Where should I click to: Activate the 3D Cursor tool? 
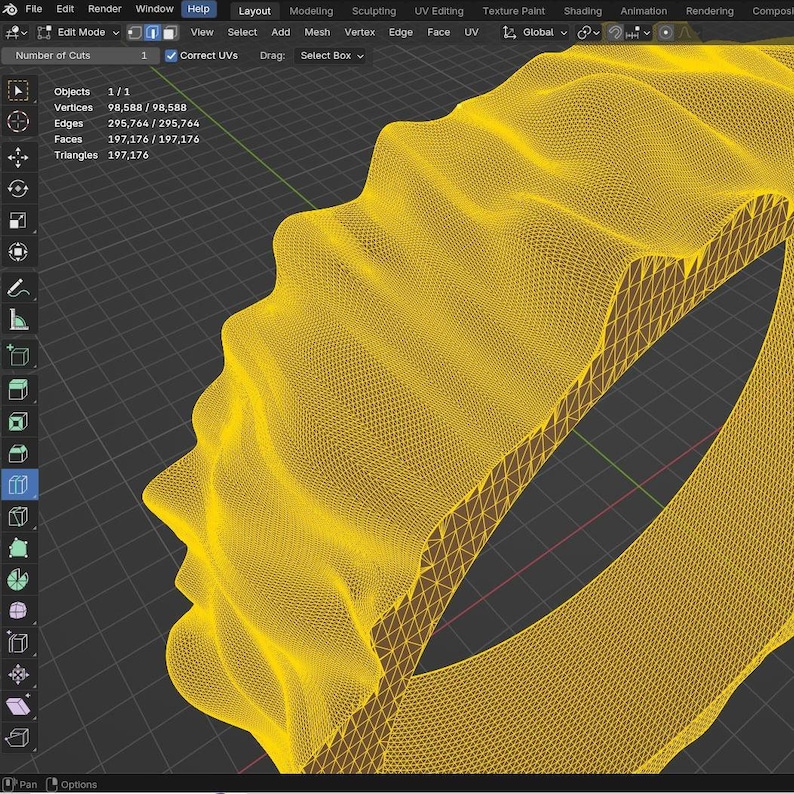tap(18, 122)
